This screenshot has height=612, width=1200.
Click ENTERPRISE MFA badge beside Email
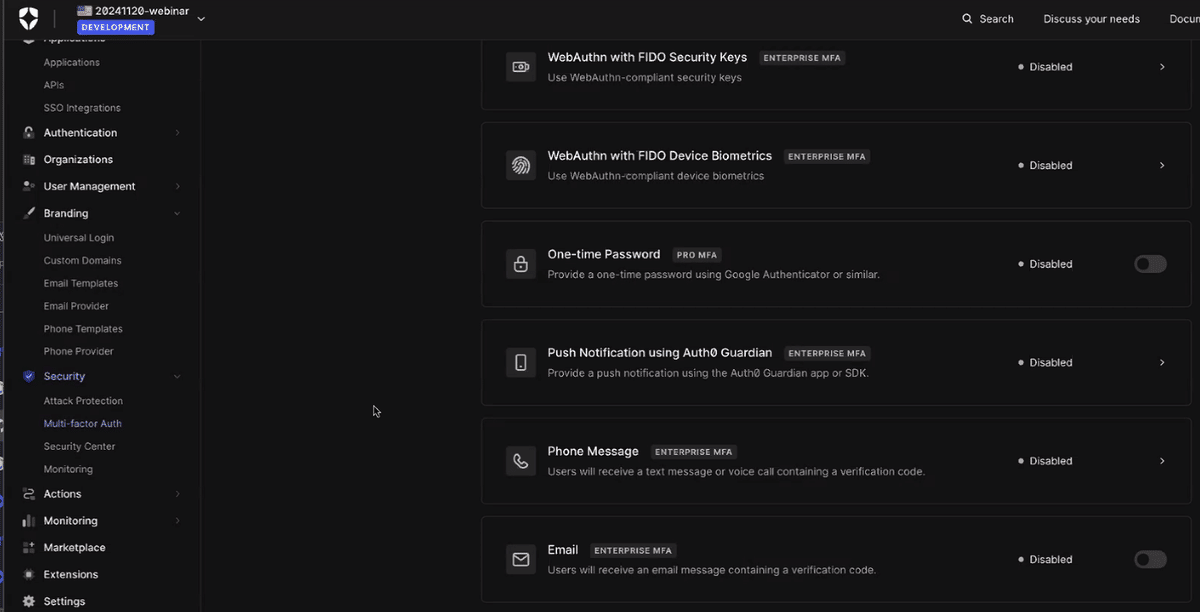pos(633,551)
